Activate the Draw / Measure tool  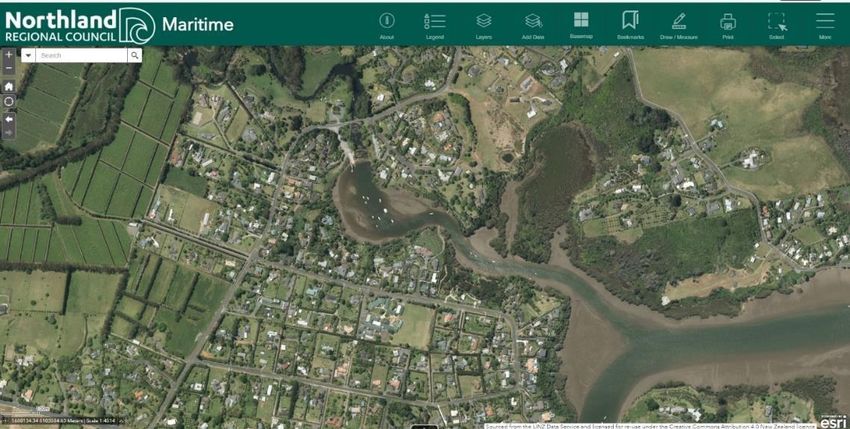tap(679, 24)
